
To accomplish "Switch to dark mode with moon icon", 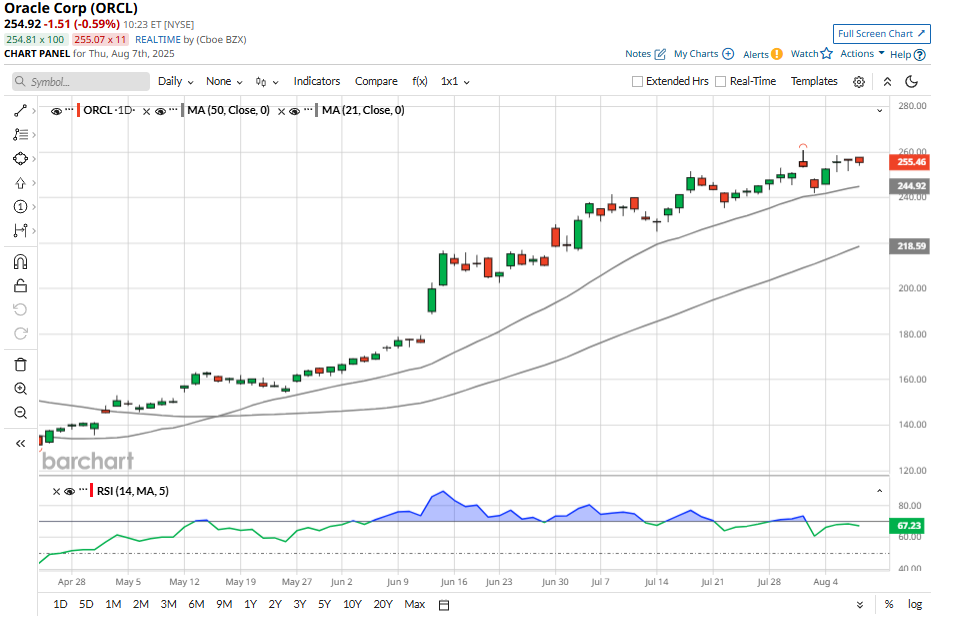I will [x=911, y=82].
